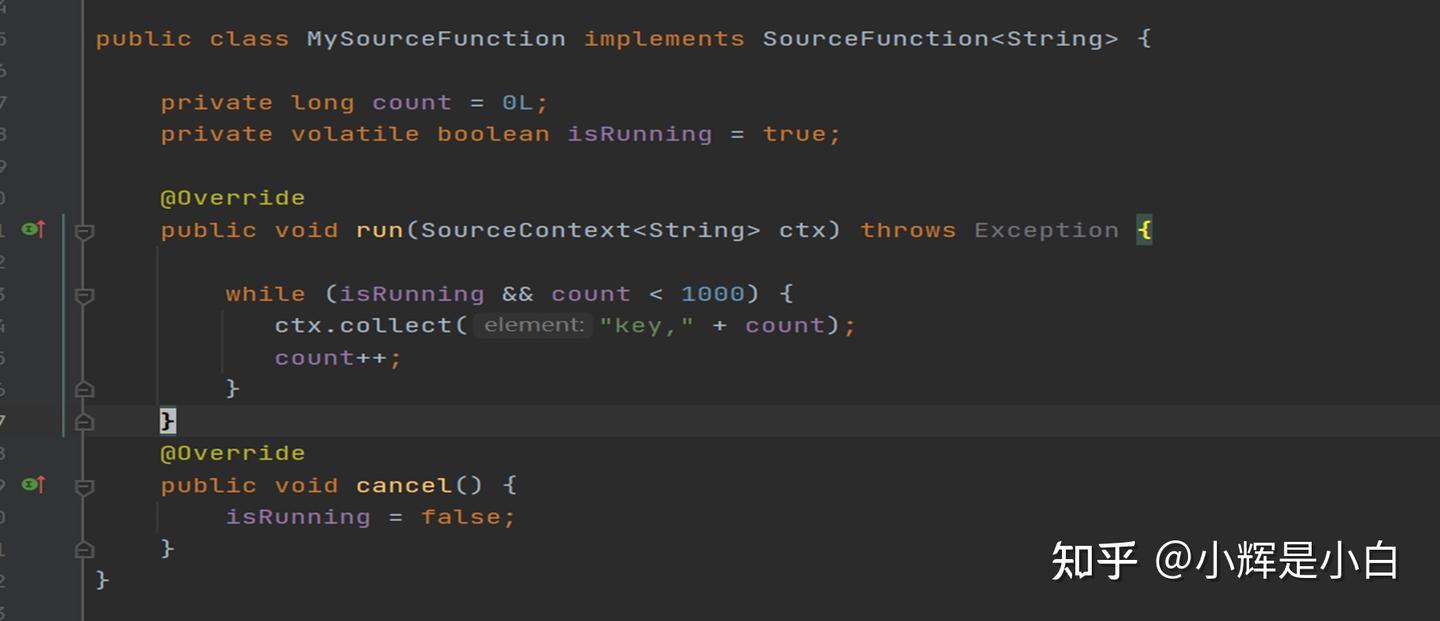This screenshot has height=621, width=1440.
Task: Click fold end marker at run closing brace
Action: coord(85,421)
